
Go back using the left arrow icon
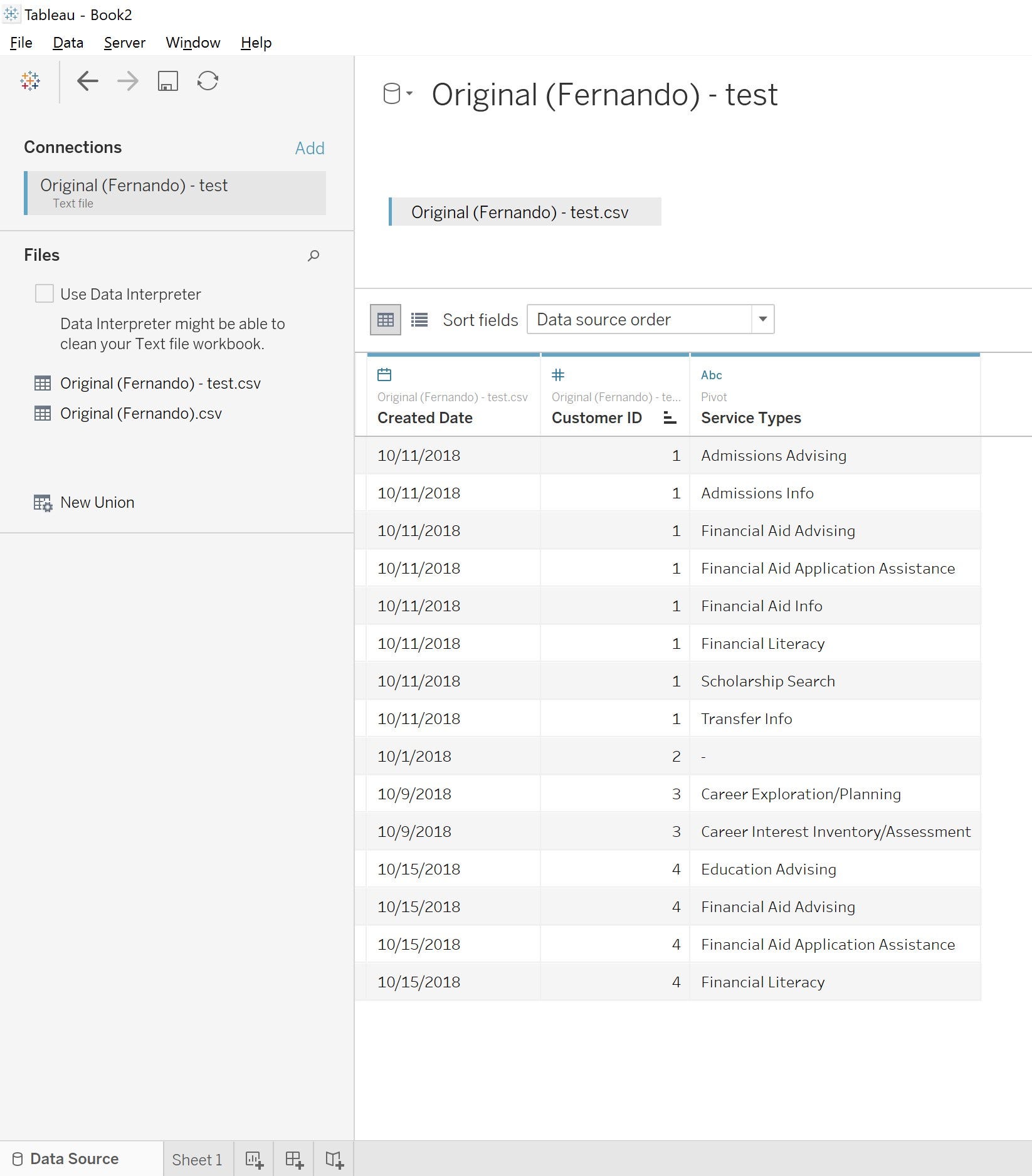pos(88,81)
